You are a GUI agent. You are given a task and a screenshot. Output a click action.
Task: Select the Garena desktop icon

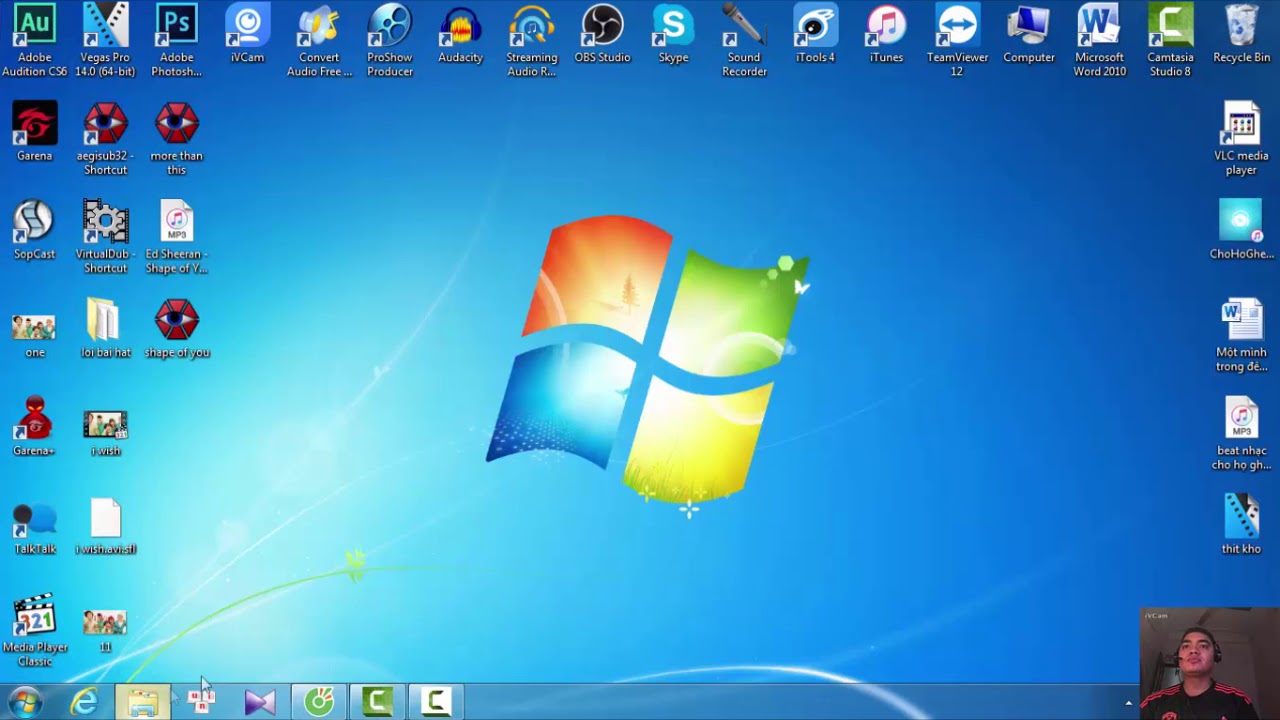tap(34, 133)
